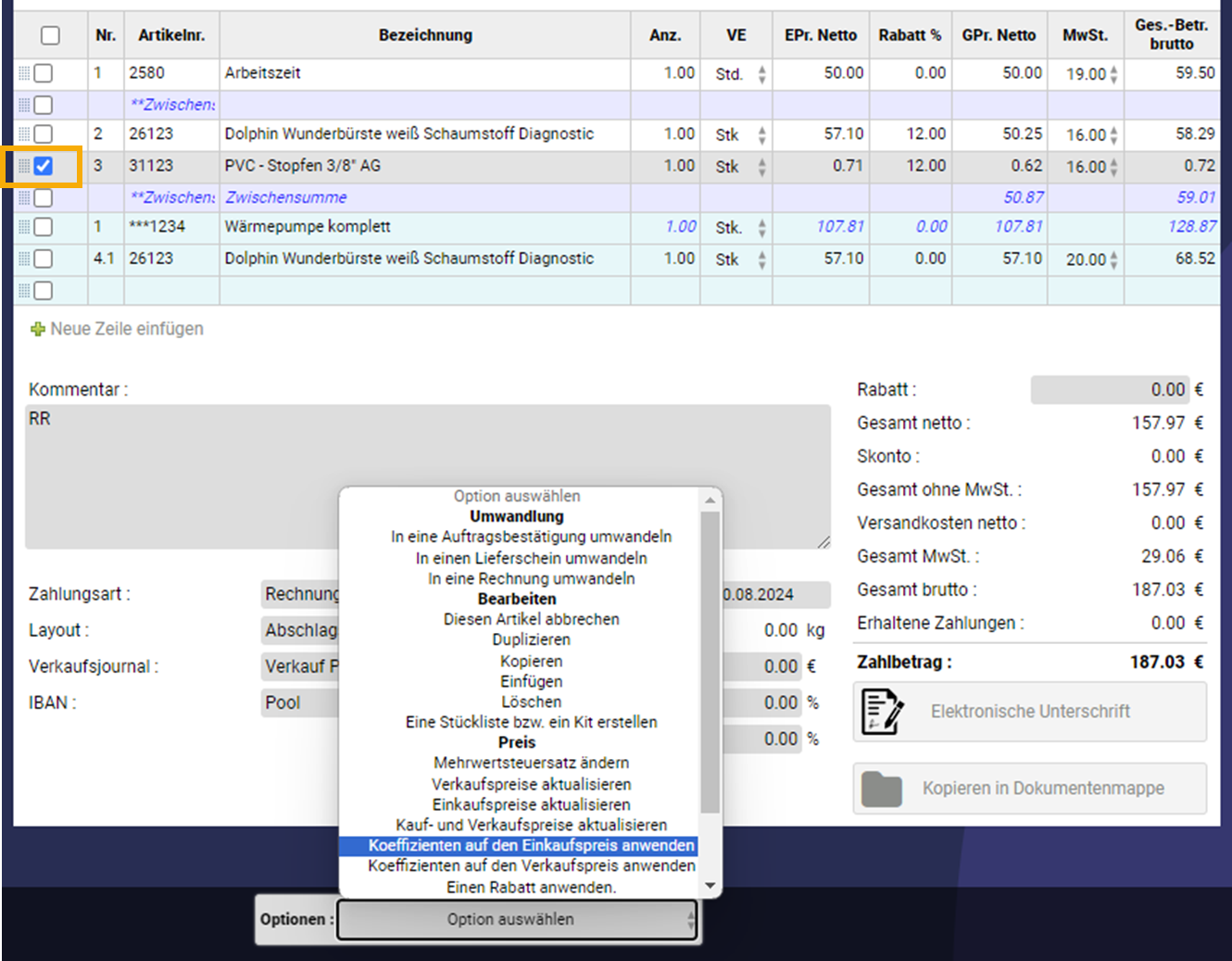Image resolution: width=1232 pixels, height=961 pixels.
Task: Click the Elektronische Unterschrift signature icon
Action: point(882,712)
